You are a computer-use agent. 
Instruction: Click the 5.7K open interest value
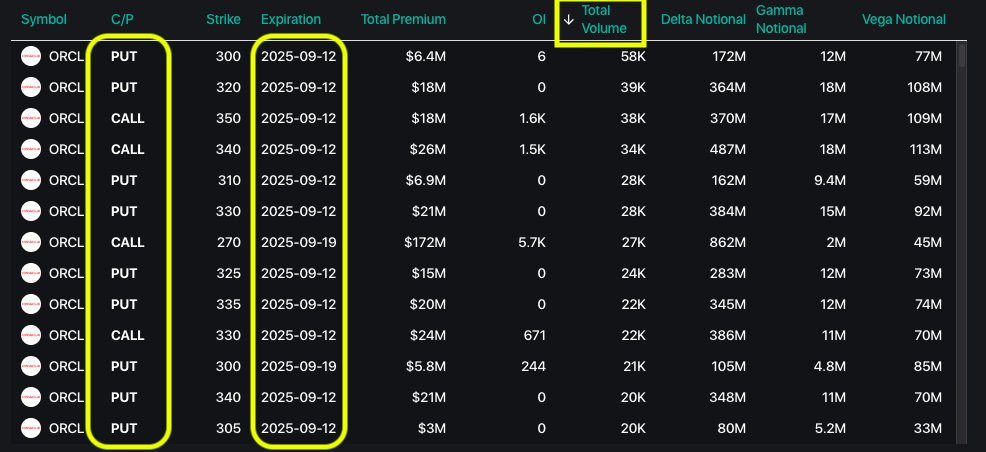click(533, 242)
